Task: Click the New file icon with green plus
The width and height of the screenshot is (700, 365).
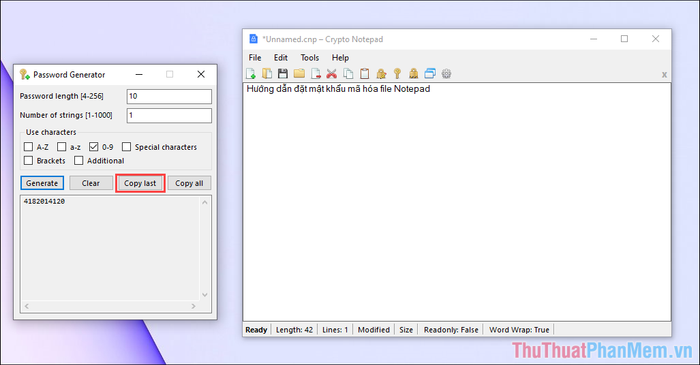Action: click(251, 74)
